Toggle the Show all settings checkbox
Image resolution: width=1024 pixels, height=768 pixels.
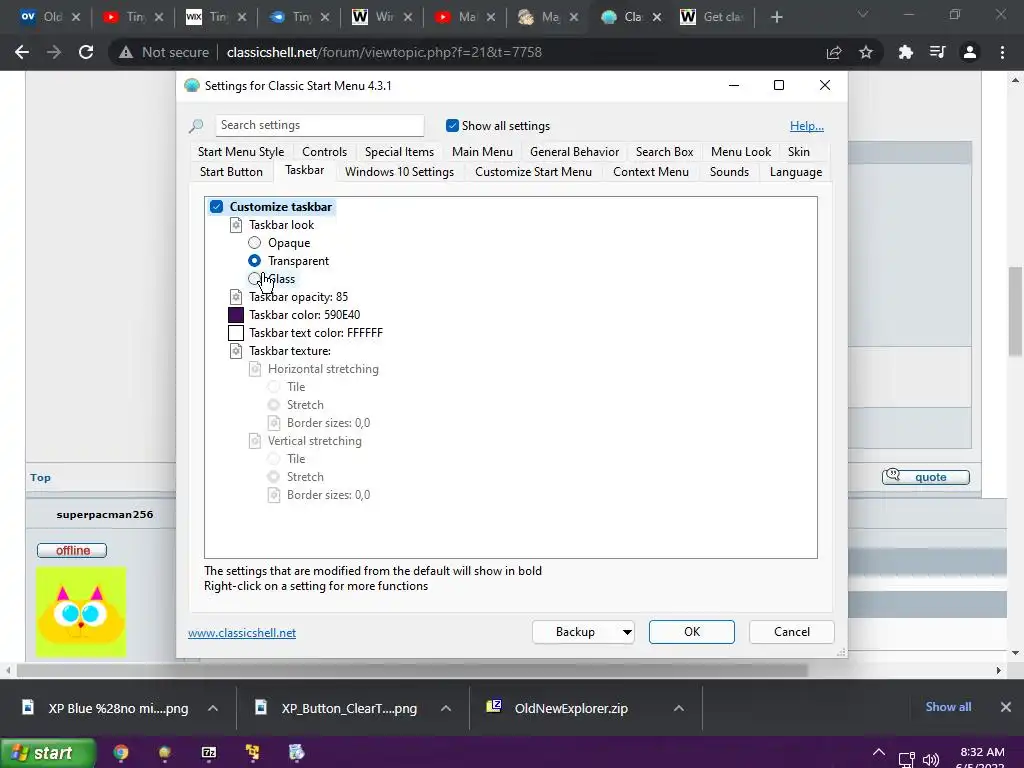click(x=452, y=125)
